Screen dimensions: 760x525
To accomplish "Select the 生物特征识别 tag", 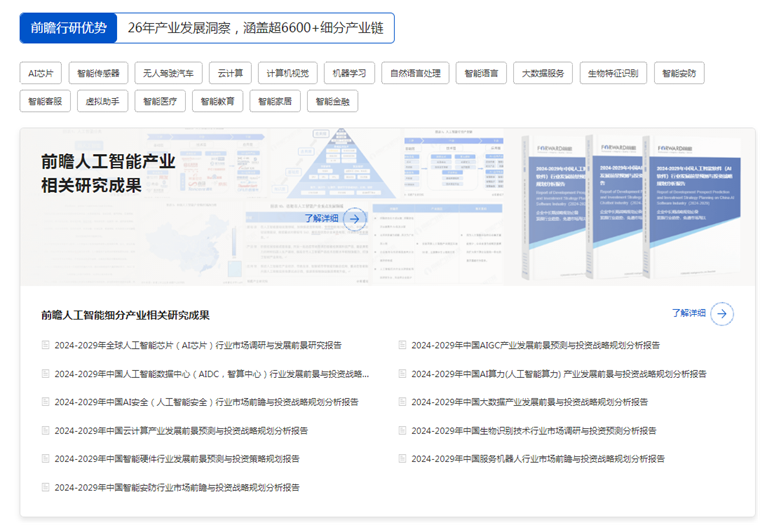I will point(615,73).
